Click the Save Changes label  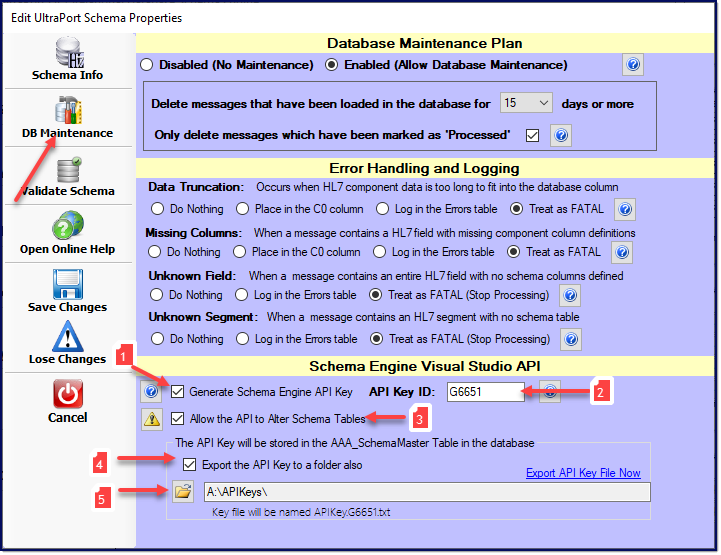(68, 307)
